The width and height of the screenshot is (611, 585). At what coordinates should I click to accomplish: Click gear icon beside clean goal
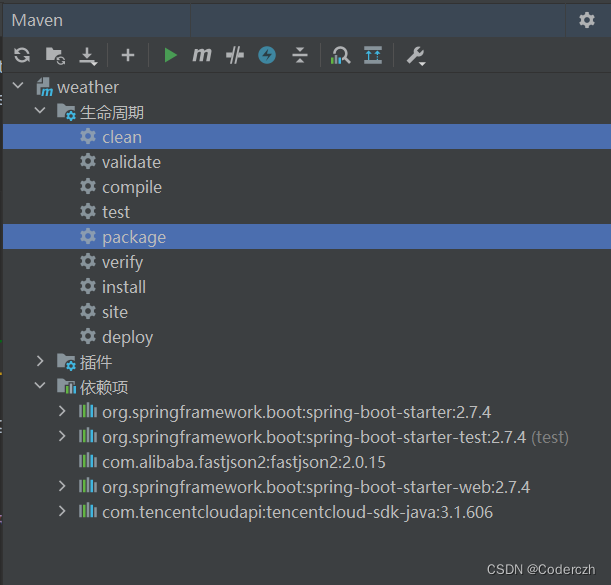(x=88, y=136)
